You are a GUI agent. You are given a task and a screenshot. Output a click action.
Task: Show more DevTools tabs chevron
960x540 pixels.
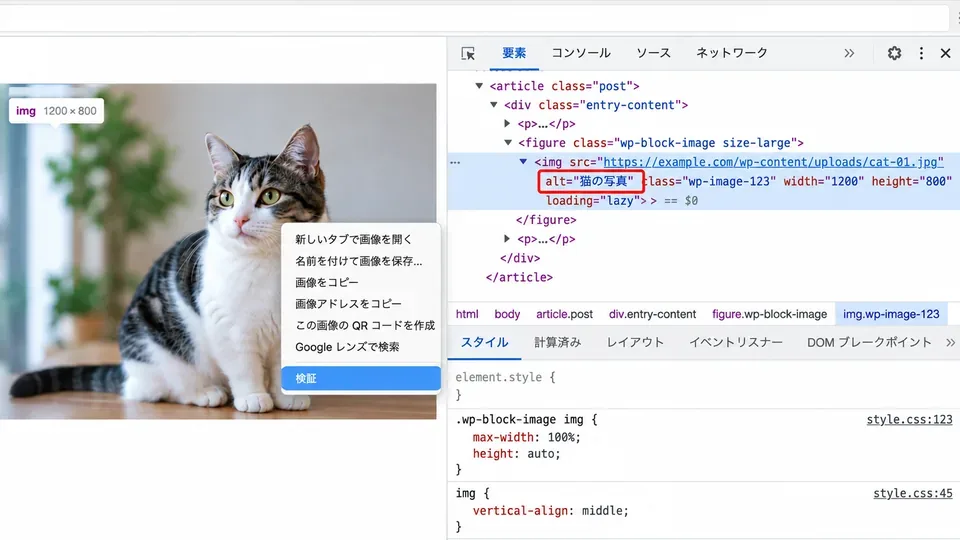[x=849, y=53]
